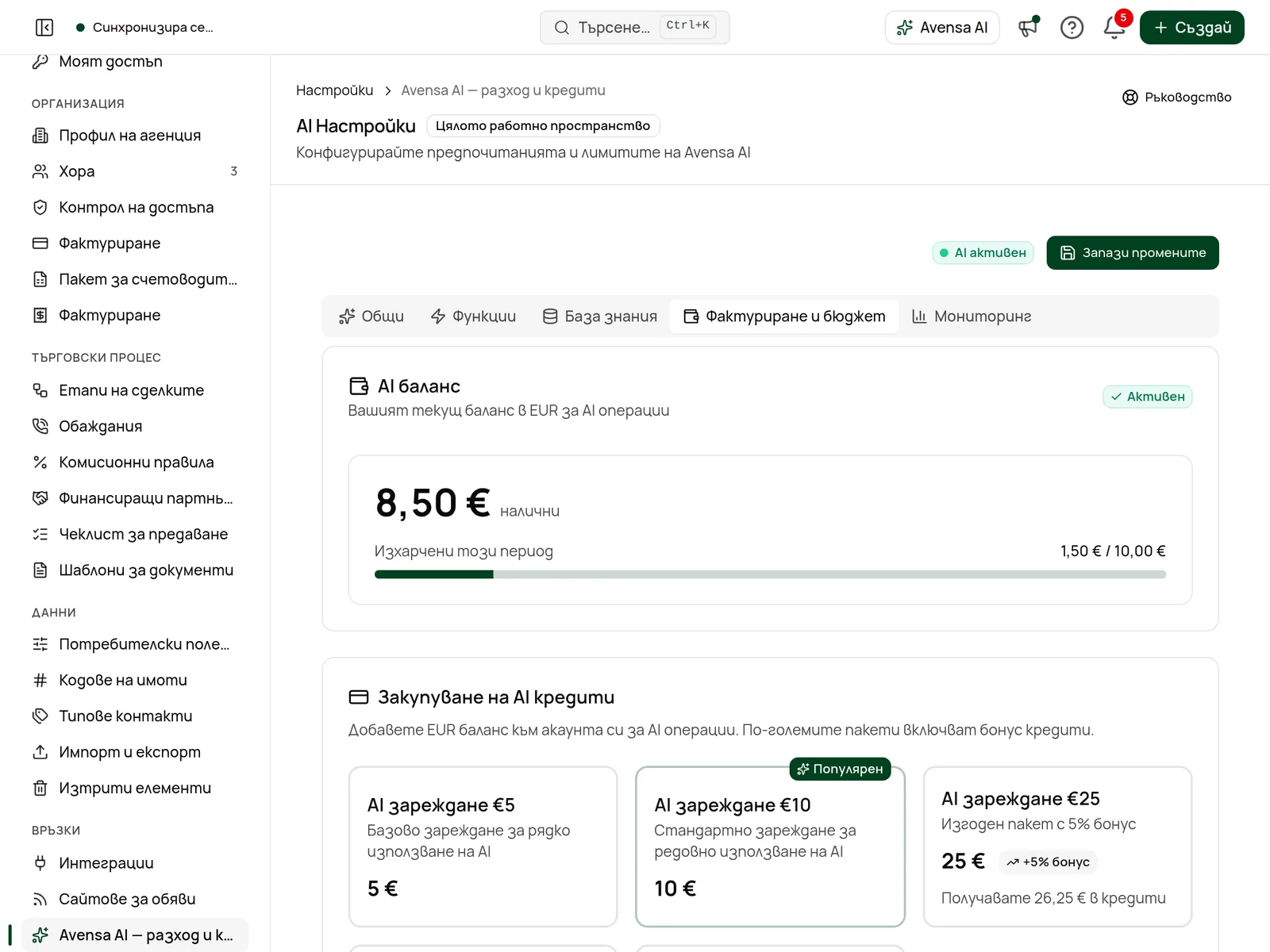Open Контрол на достъпа shield item

tap(135, 208)
